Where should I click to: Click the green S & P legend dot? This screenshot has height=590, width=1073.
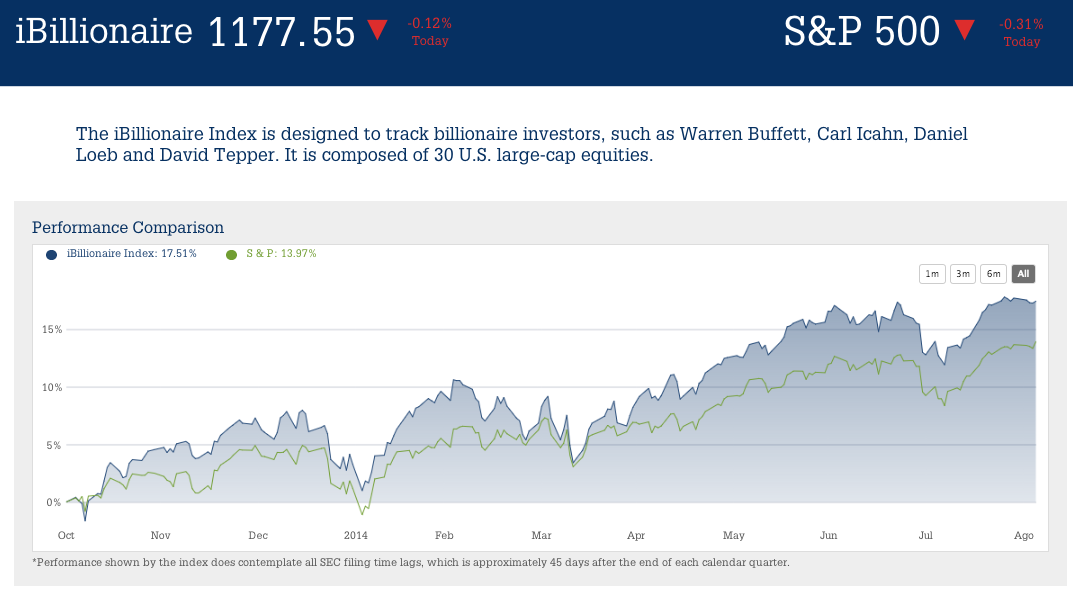pyautogui.click(x=232, y=254)
